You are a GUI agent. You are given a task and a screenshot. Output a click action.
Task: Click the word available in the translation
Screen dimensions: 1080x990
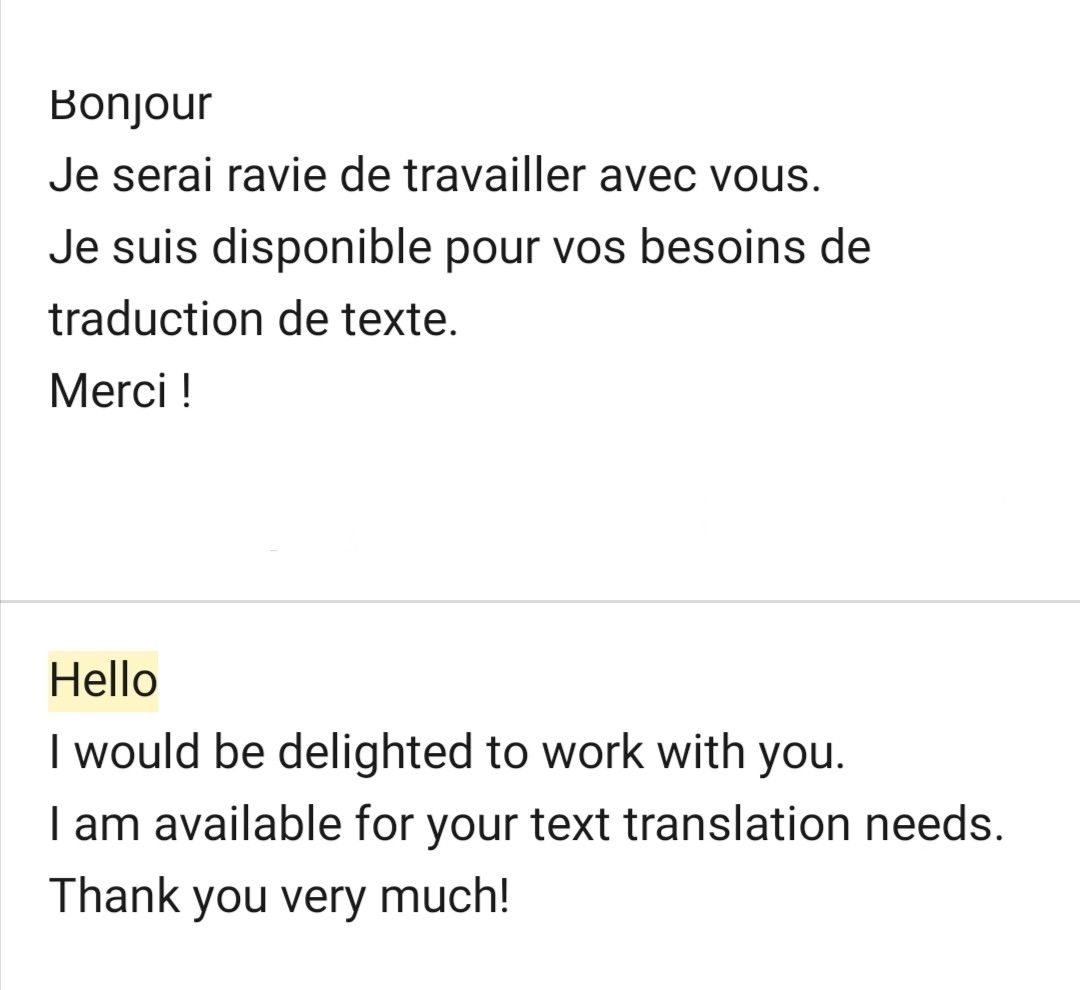247,824
